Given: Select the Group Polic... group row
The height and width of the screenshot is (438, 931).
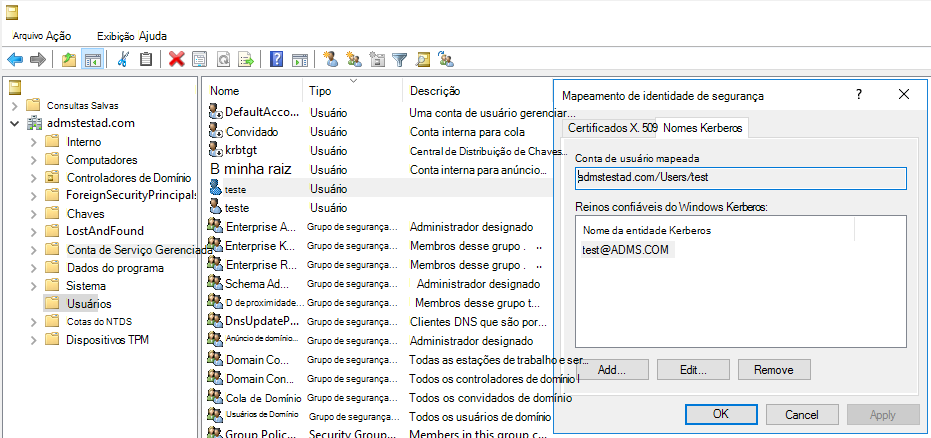Looking at the screenshot, I should (380, 433).
